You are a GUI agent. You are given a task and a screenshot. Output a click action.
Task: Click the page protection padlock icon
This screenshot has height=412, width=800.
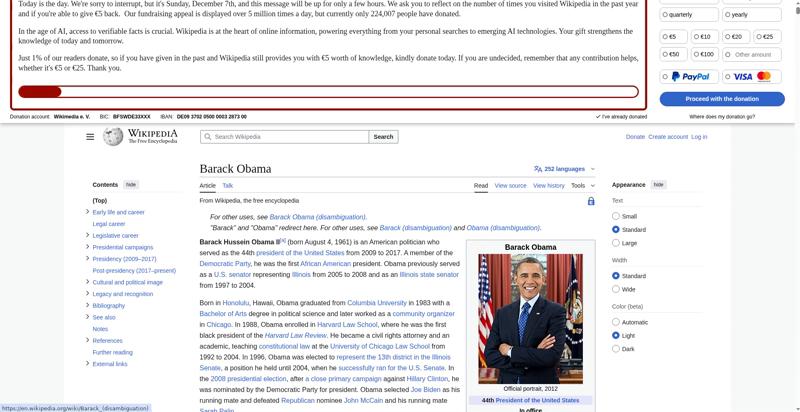591,201
